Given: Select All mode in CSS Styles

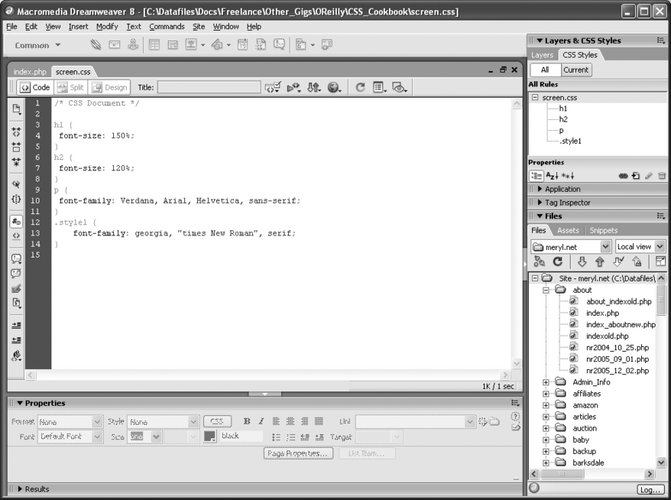Looking at the screenshot, I should pyautogui.click(x=545, y=70).
